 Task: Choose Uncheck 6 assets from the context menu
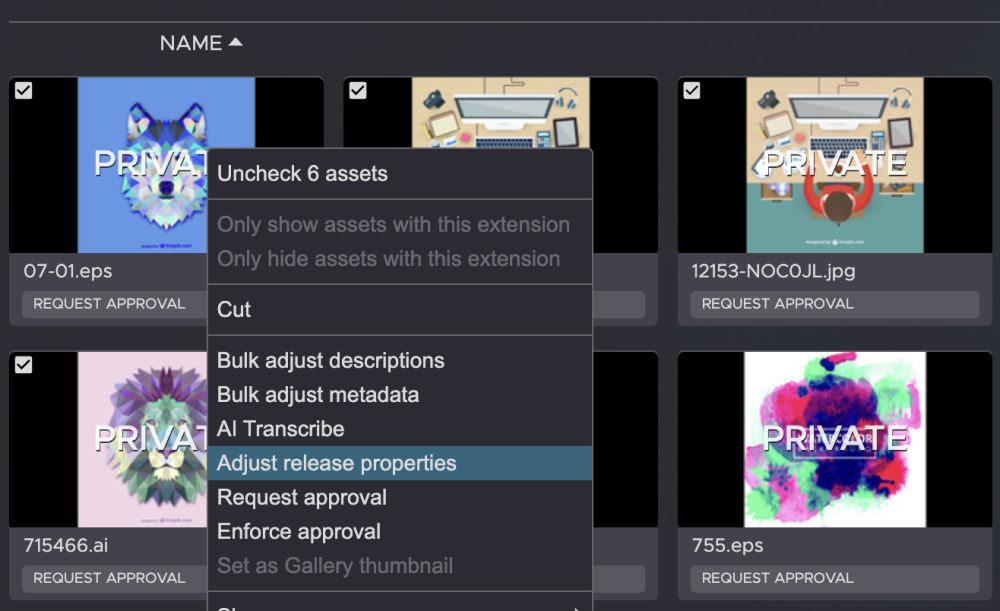(302, 174)
